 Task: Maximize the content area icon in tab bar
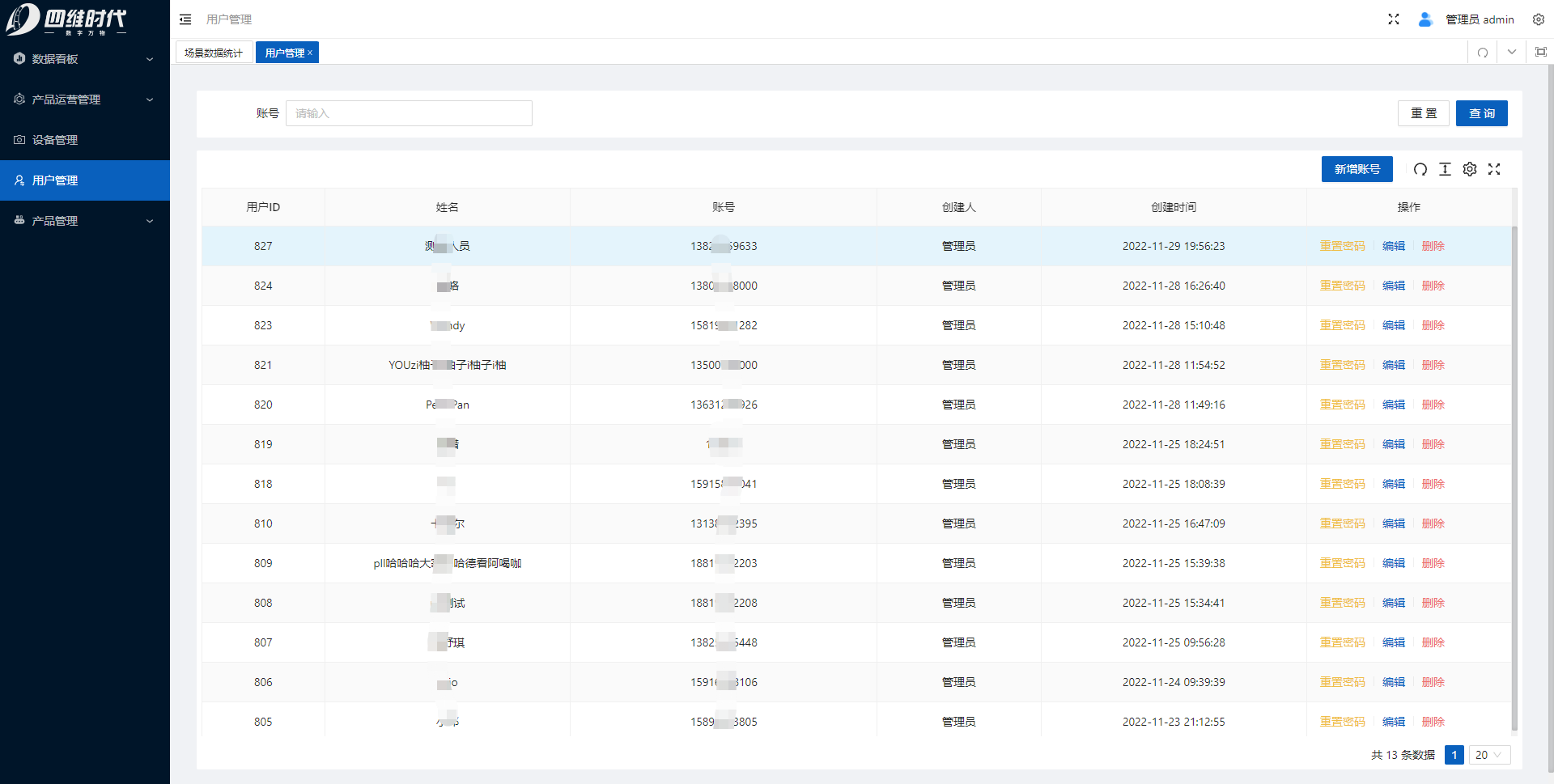(x=1540, y=53)
